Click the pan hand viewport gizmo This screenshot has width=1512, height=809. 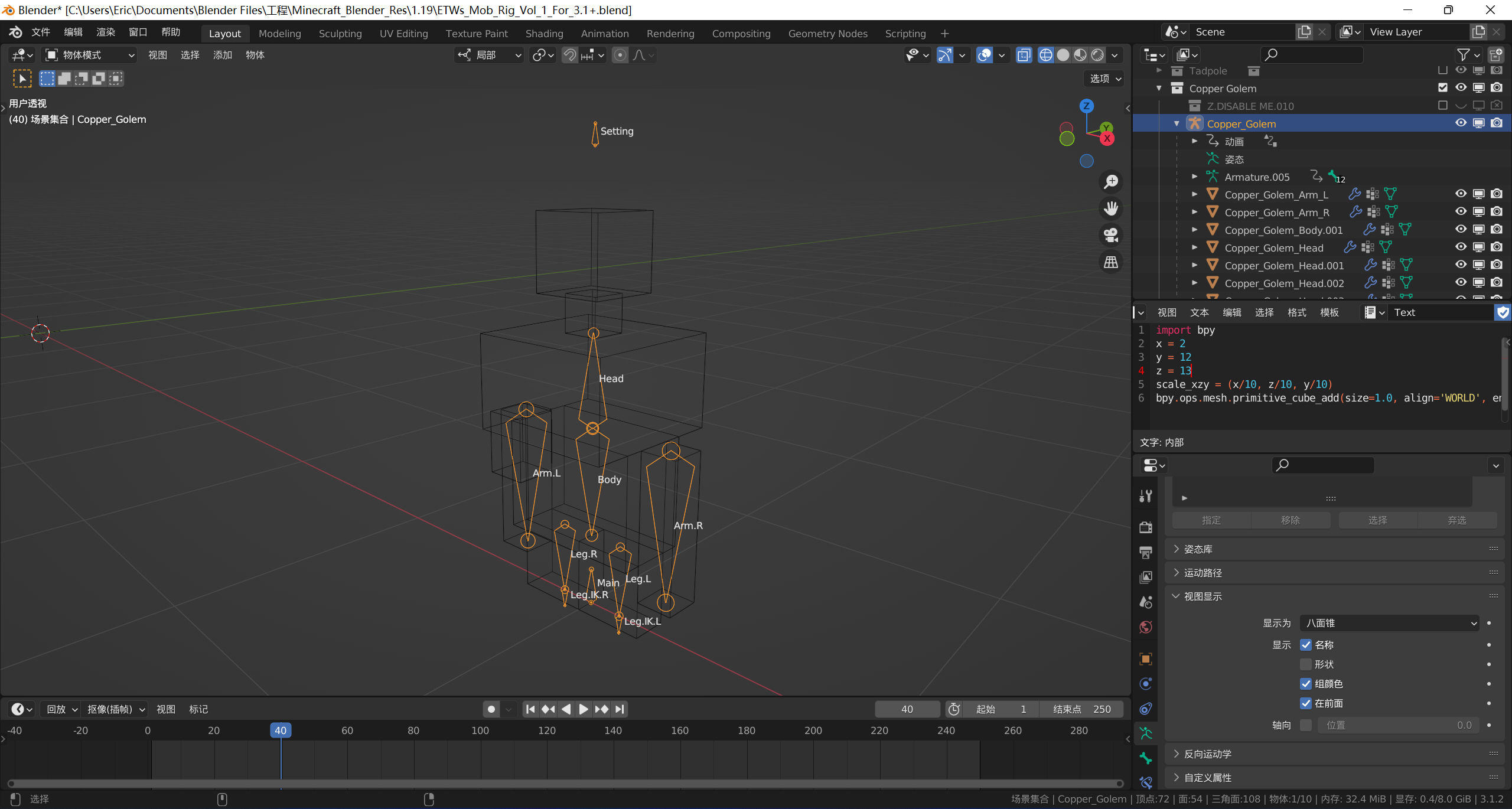(x=1111, y=208)
